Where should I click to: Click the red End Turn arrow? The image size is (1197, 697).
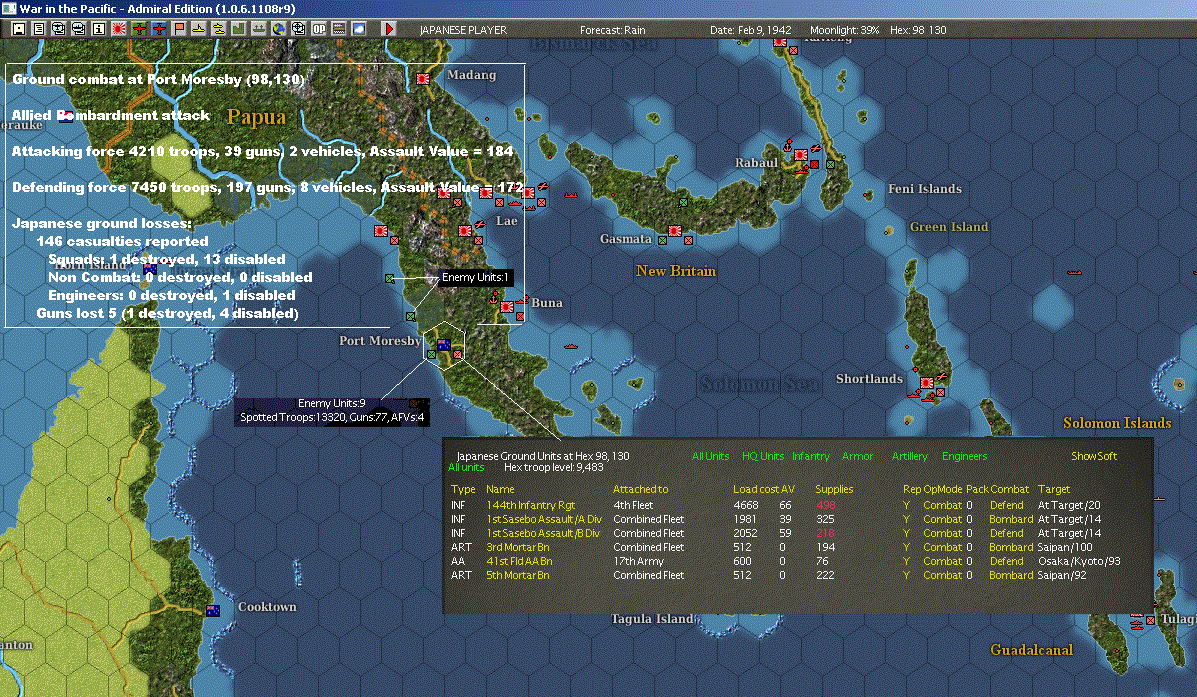click(x=389, y=29)
